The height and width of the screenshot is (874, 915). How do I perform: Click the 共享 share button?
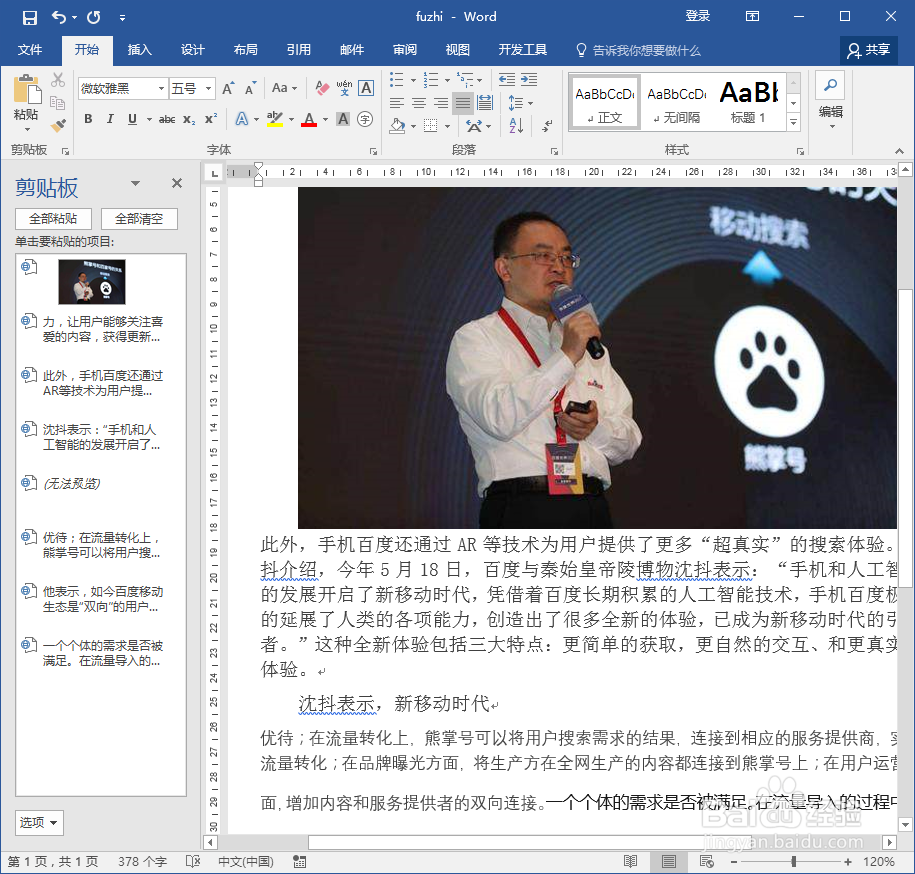point(869,50)
